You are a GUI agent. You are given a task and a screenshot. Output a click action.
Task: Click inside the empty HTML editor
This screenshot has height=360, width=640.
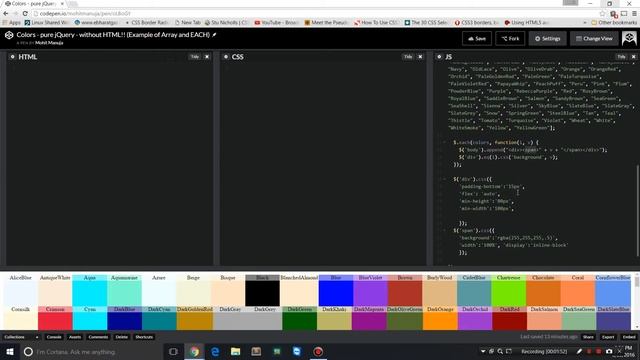click(109, 163)
